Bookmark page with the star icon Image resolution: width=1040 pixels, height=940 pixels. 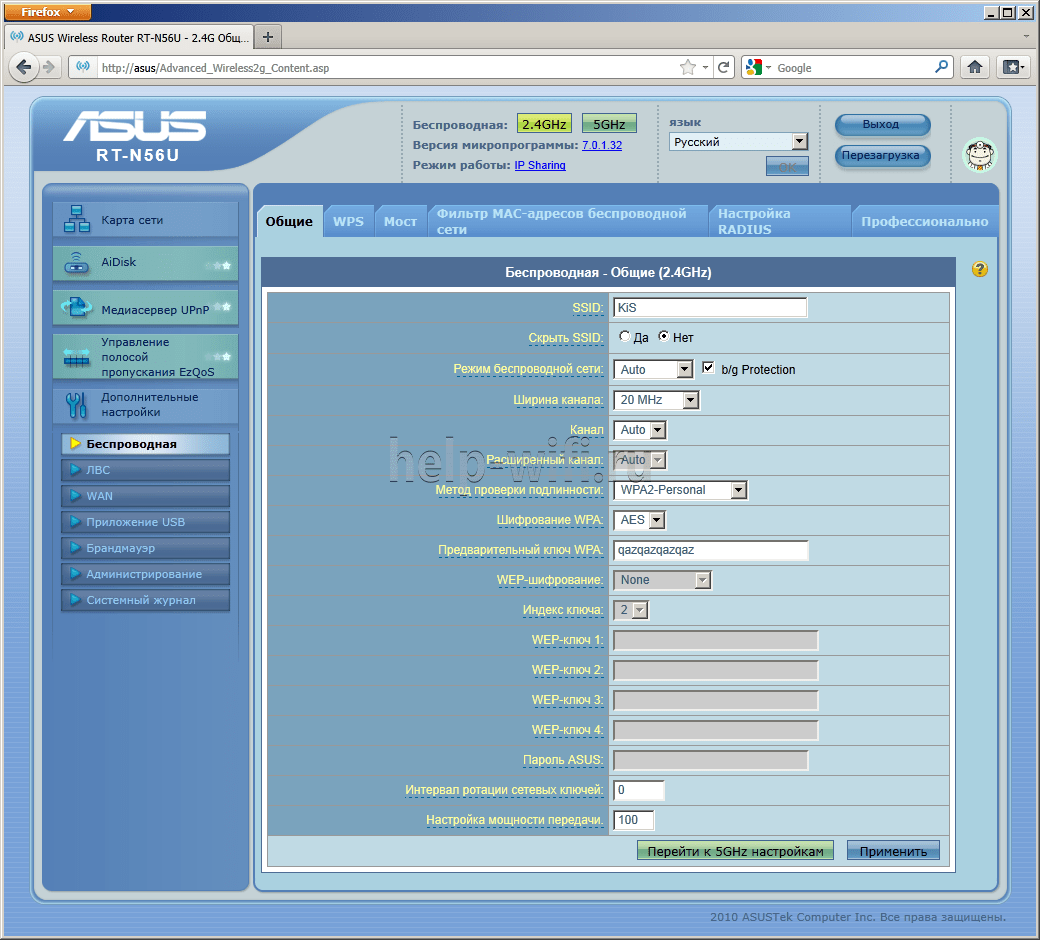(687, 67)
